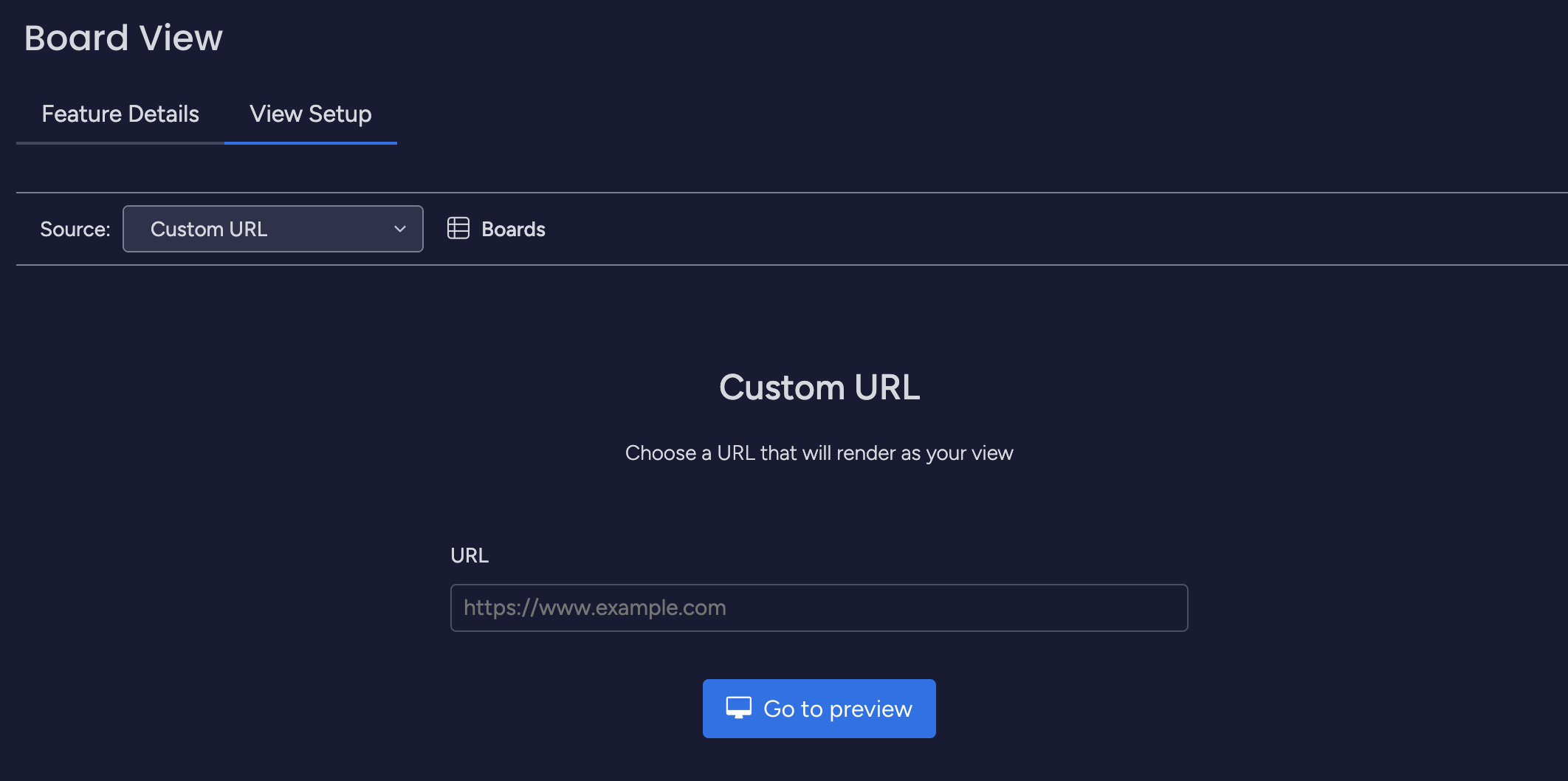Switch to the Feature Details tab
Screen dimensions: 1568x781
point(120,114)
